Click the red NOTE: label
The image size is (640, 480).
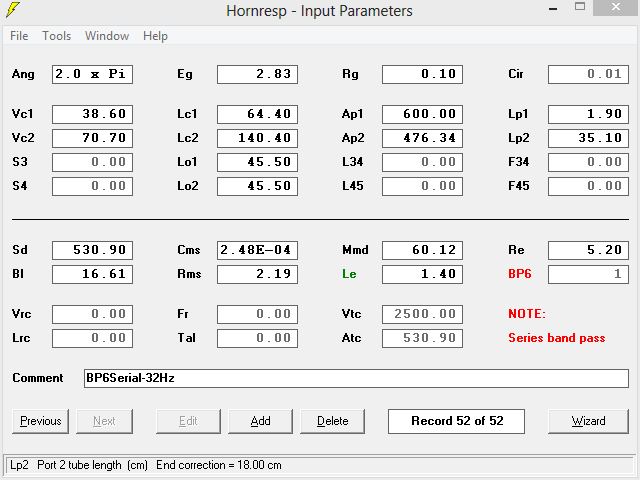(x=527, y=314)
